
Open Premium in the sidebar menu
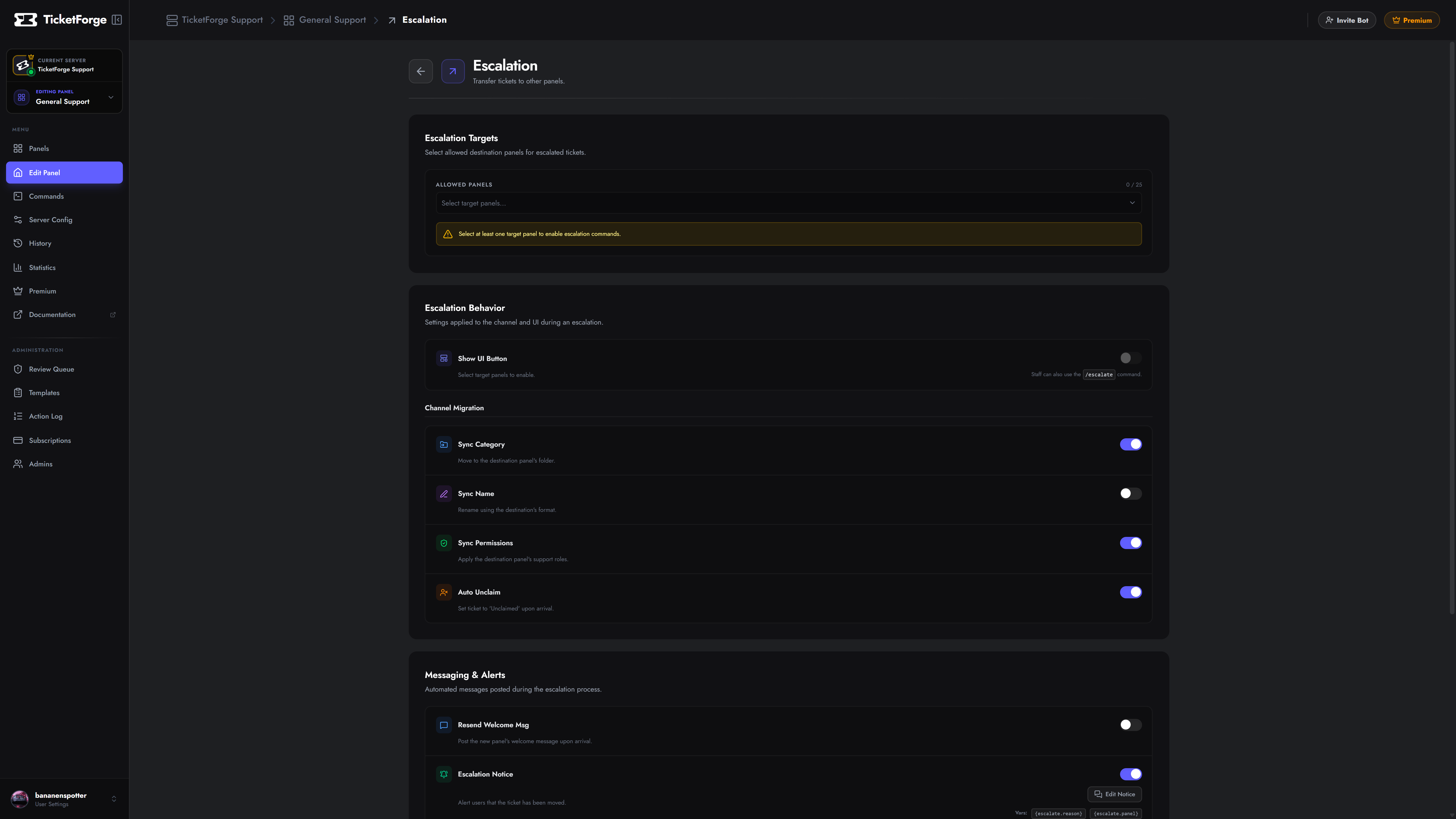point(64,291)
